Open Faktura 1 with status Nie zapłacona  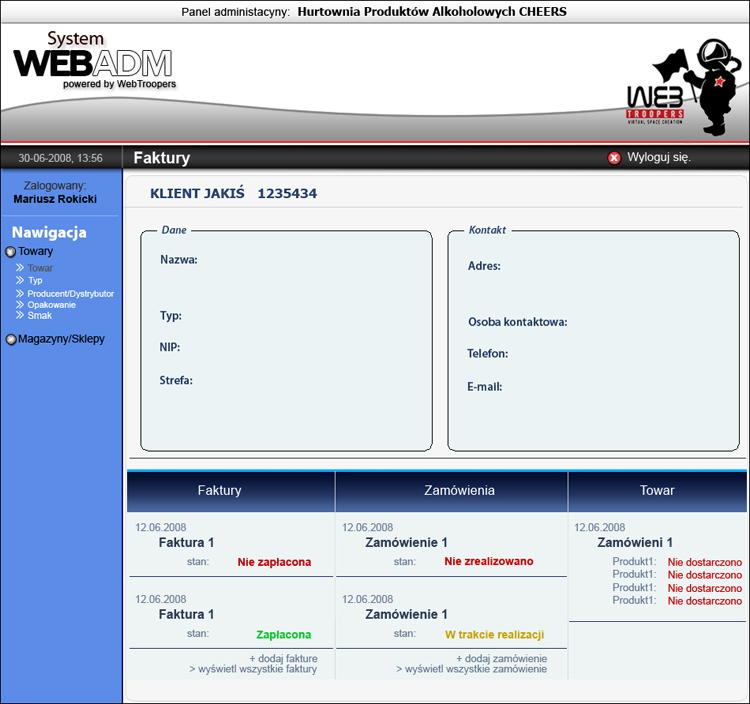(186, 543)
